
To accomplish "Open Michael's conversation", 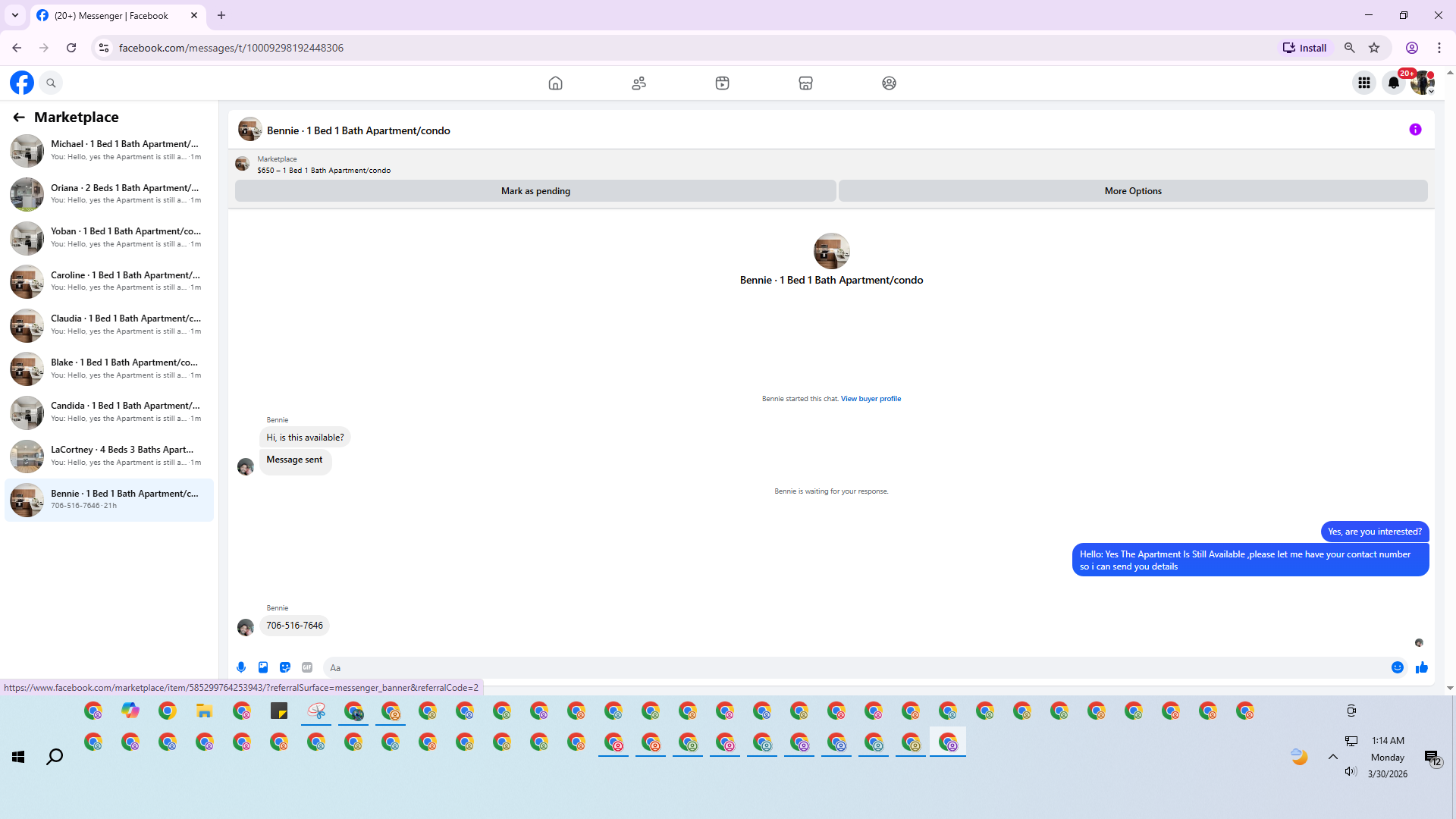I will tap(109, 150).
